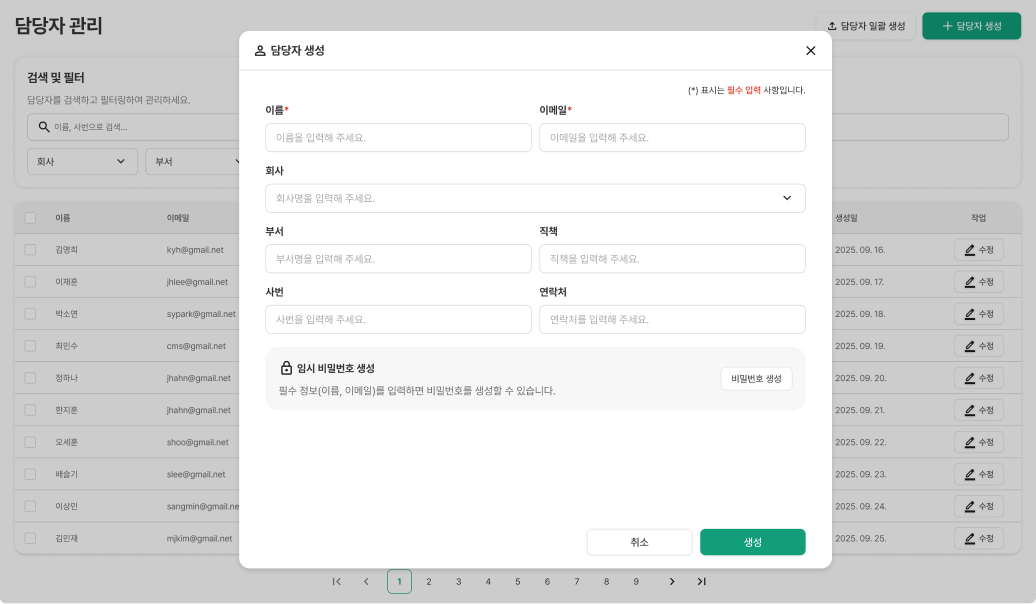Check the checkbox in the table header row
The width and height of the screenshot is (1036, 604).
pyautogui.click(x=30, y=217)
